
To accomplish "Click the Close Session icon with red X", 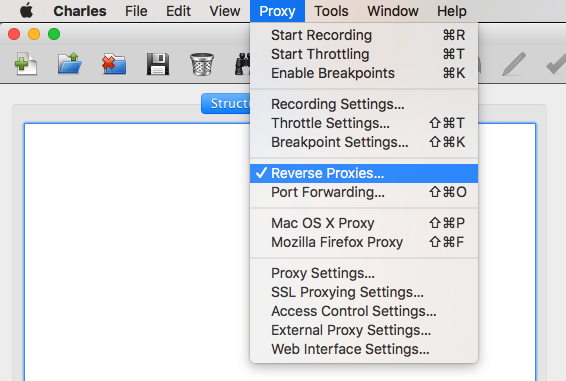I will click(x=114, y=64).
